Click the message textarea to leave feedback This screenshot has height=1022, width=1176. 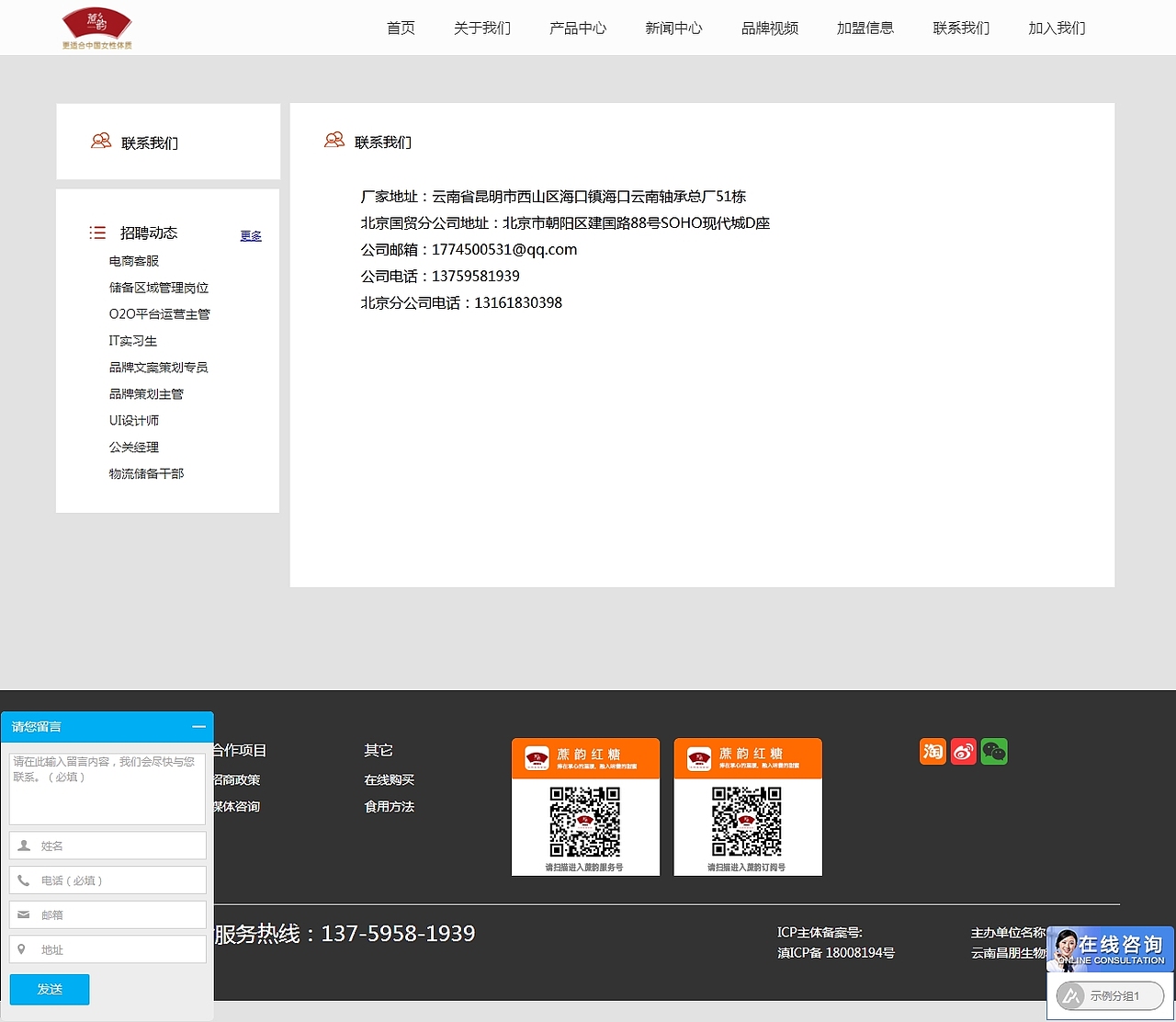click(107, 788)
